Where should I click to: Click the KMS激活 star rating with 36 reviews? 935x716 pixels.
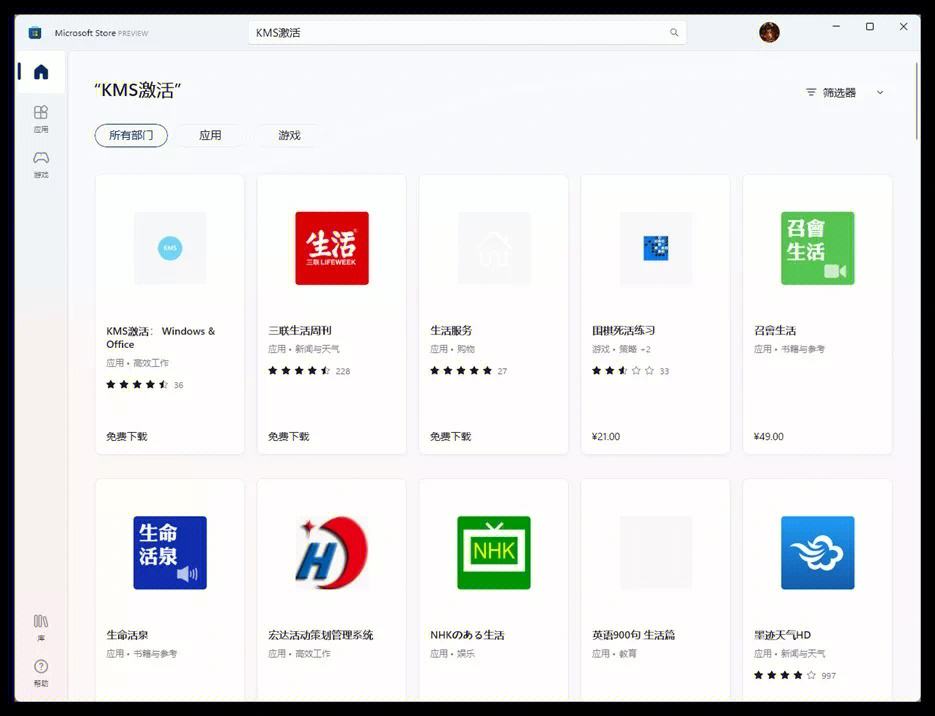pos(145,385)
